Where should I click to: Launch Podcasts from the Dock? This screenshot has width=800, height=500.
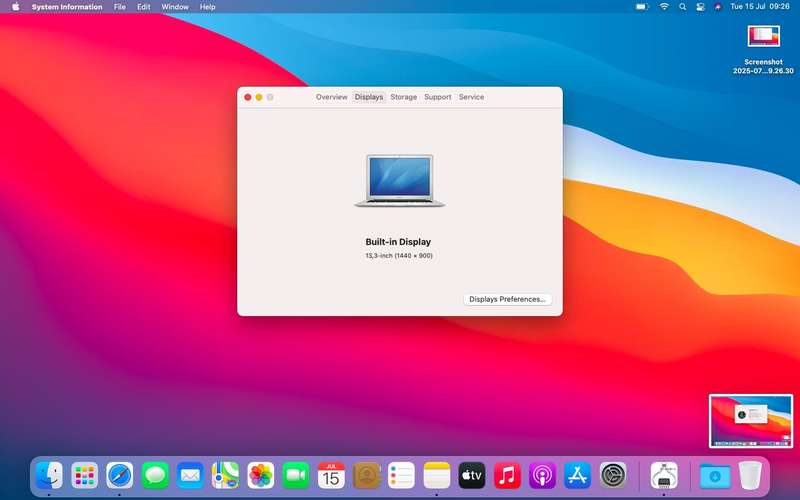[542, 476]
